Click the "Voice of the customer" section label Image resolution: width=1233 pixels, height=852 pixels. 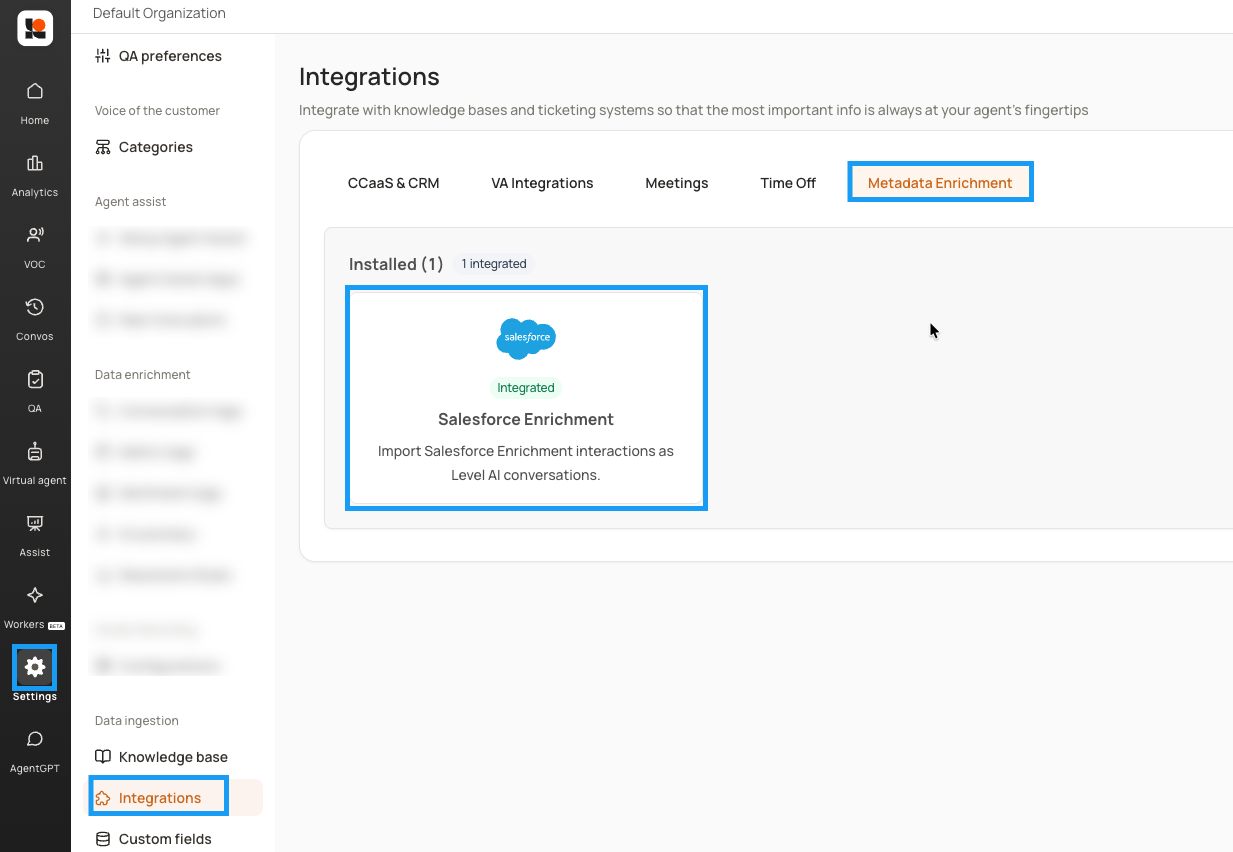157,111
